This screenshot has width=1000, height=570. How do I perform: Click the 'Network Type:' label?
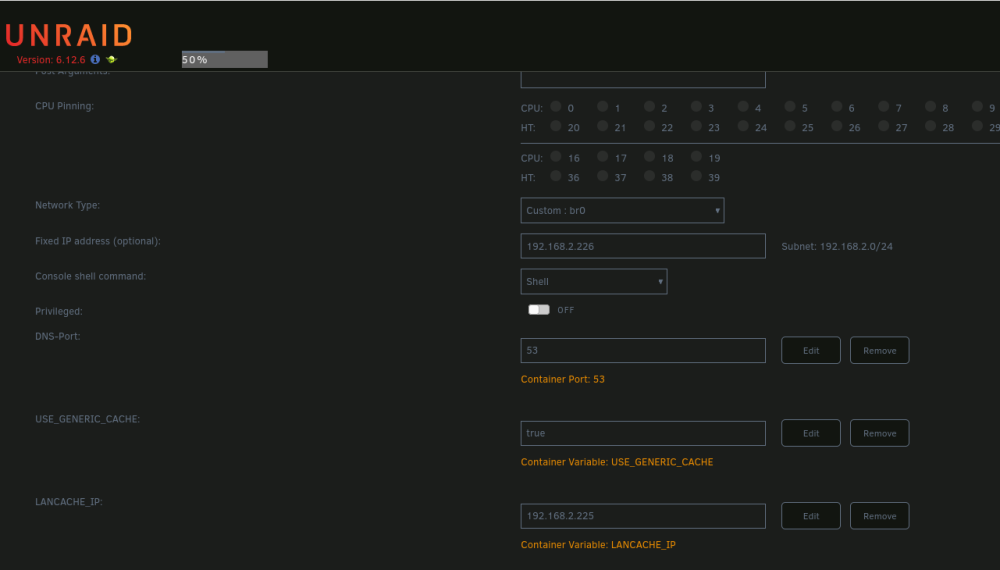(68, 205)
